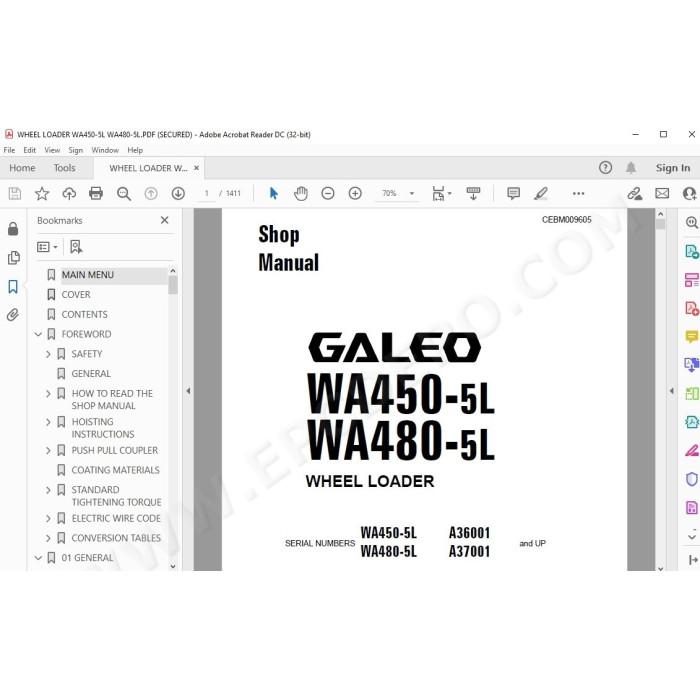Expand CONVERSION TABLES bookmark

click(x=48, y=538)
